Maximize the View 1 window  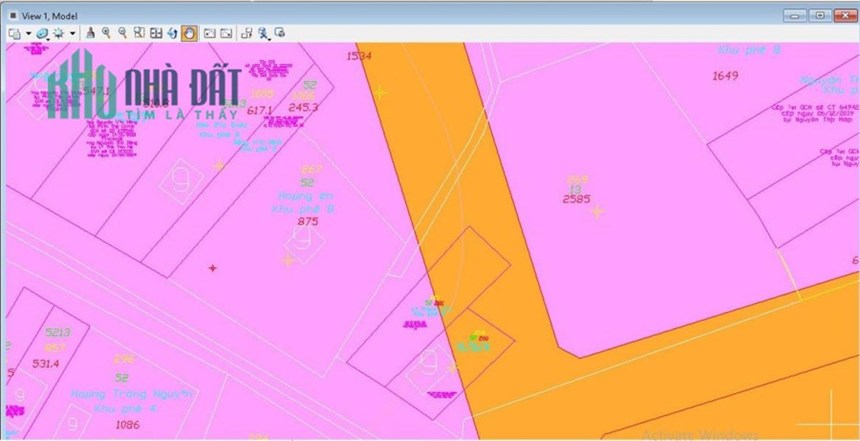pyautogui.click(x=820, y=15)
